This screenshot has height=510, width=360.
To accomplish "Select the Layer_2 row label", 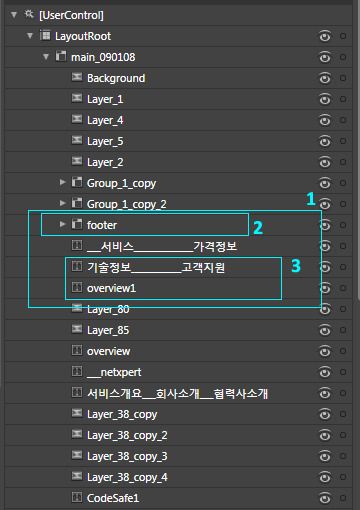I will click(x=105, y=162).
